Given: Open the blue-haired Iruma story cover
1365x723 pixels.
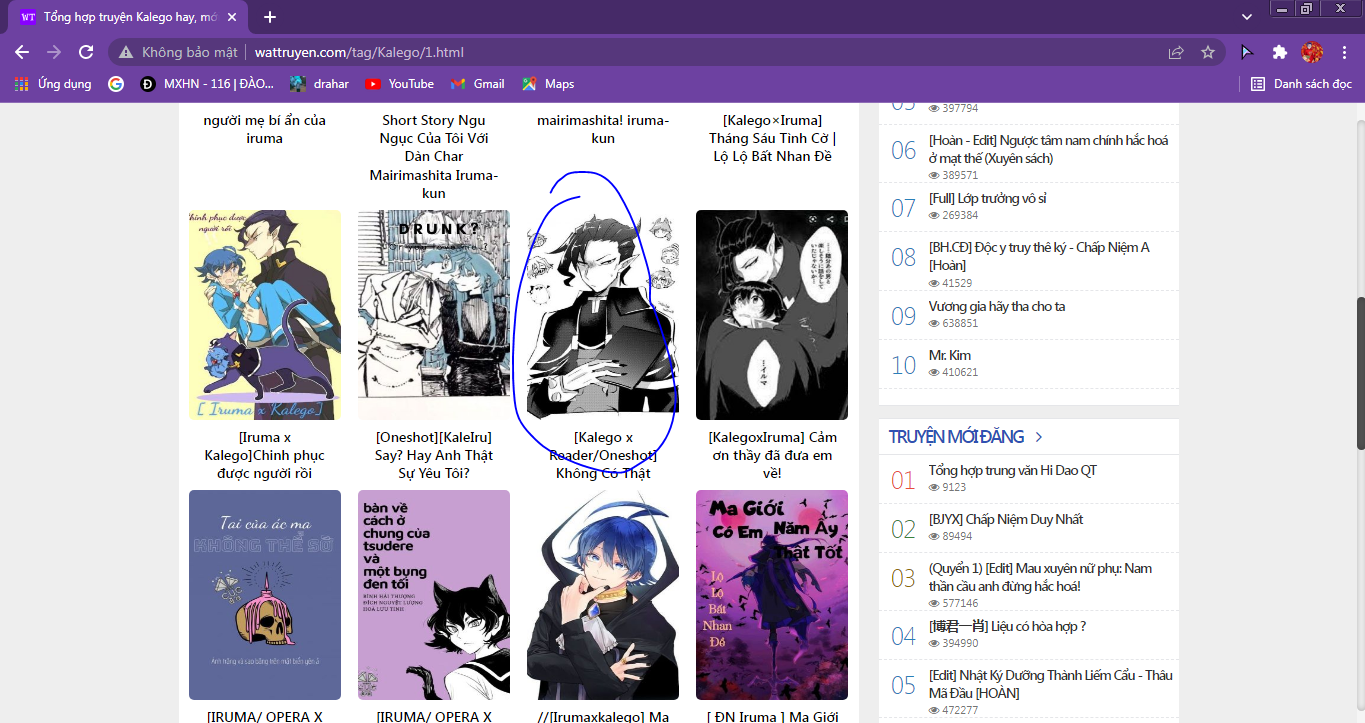Looking at the screenshot, I should tap(603, 595).
